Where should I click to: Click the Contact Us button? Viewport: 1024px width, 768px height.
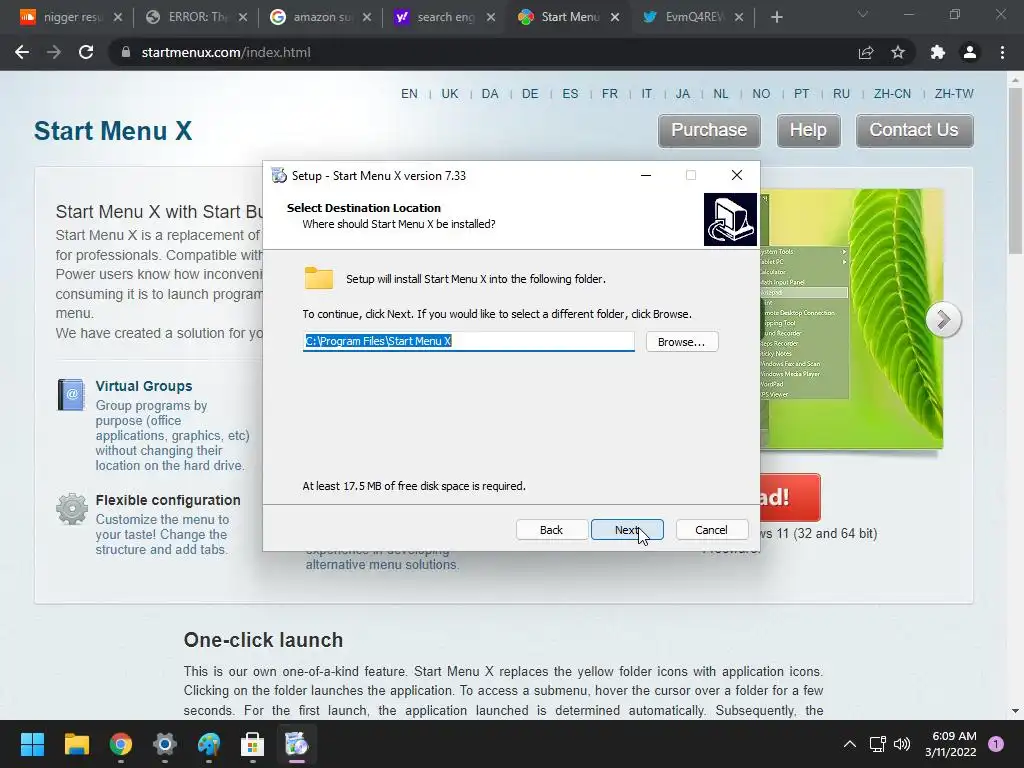(x=914, y=130)
